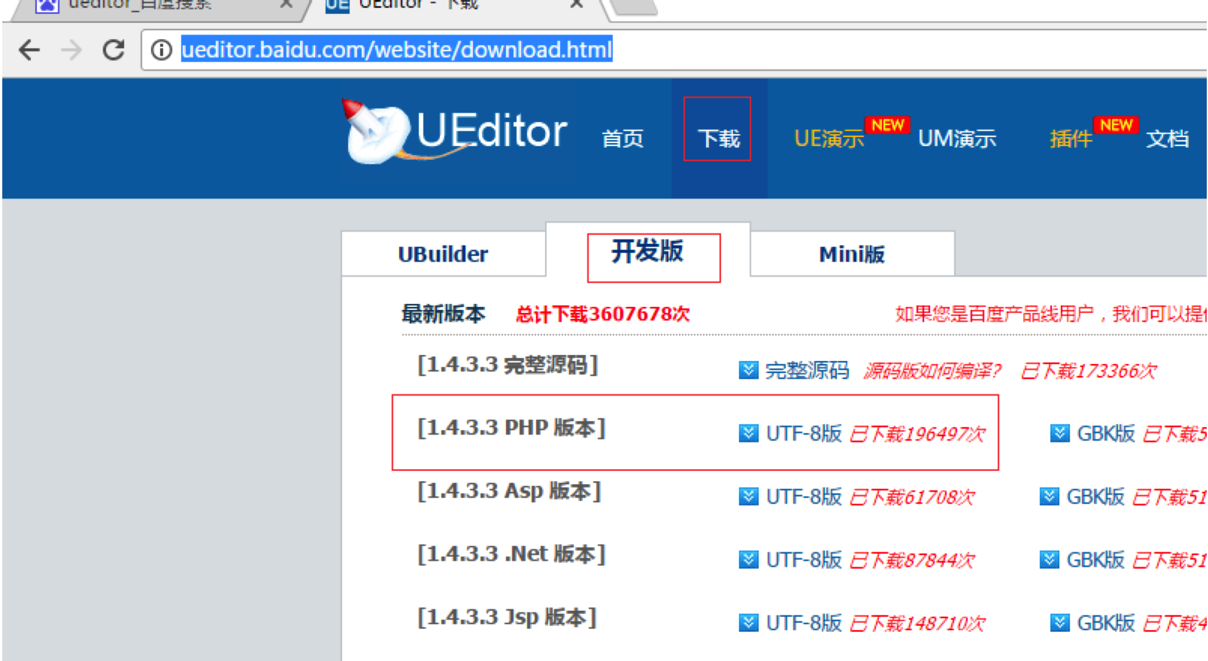The width and height of the screenshot is (1208, 661).
Task: Click download icon for Jsp GBK版
Action: (x=1060, y=623)
